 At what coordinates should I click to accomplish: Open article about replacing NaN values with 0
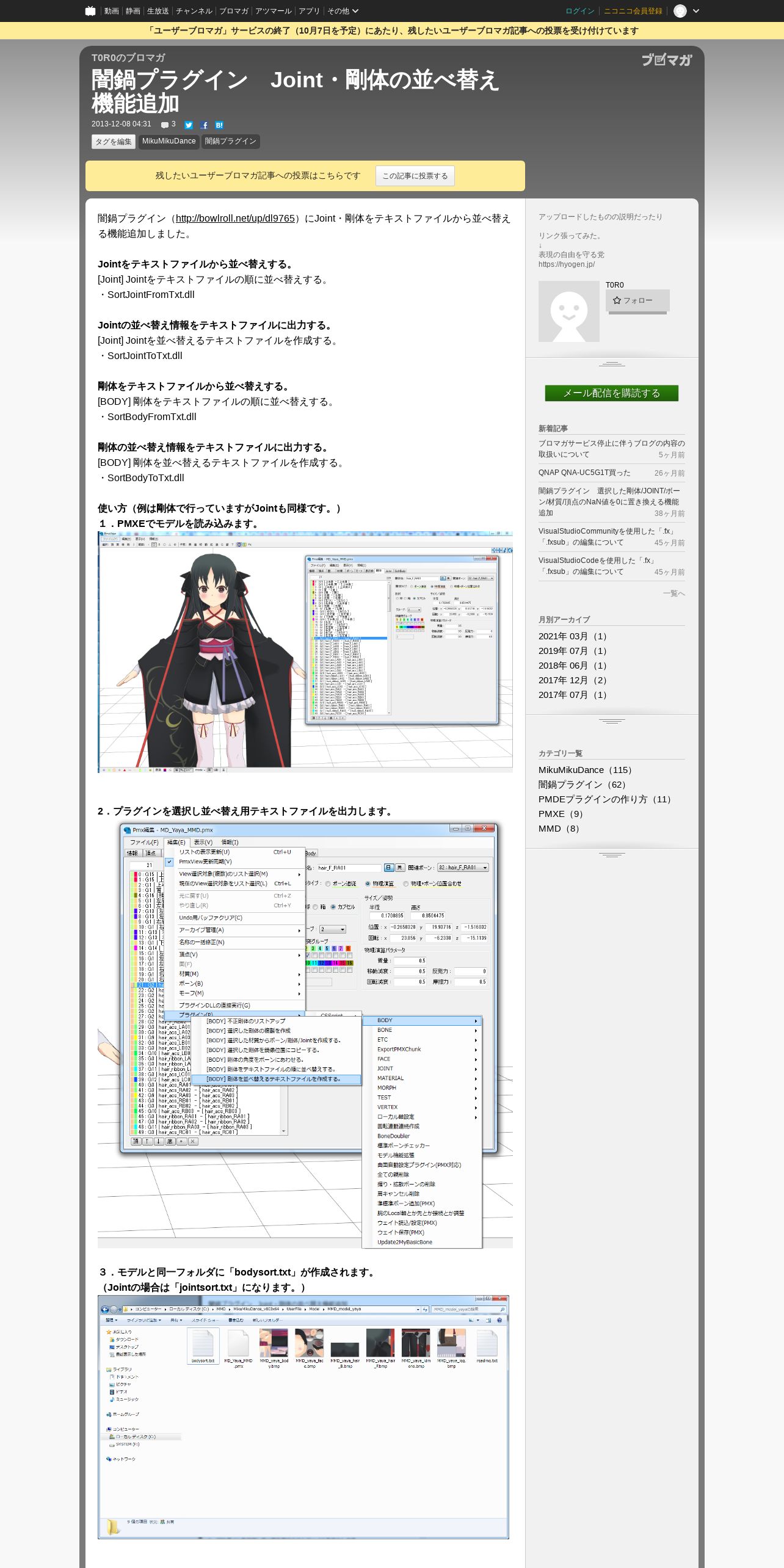click(609, 502)
